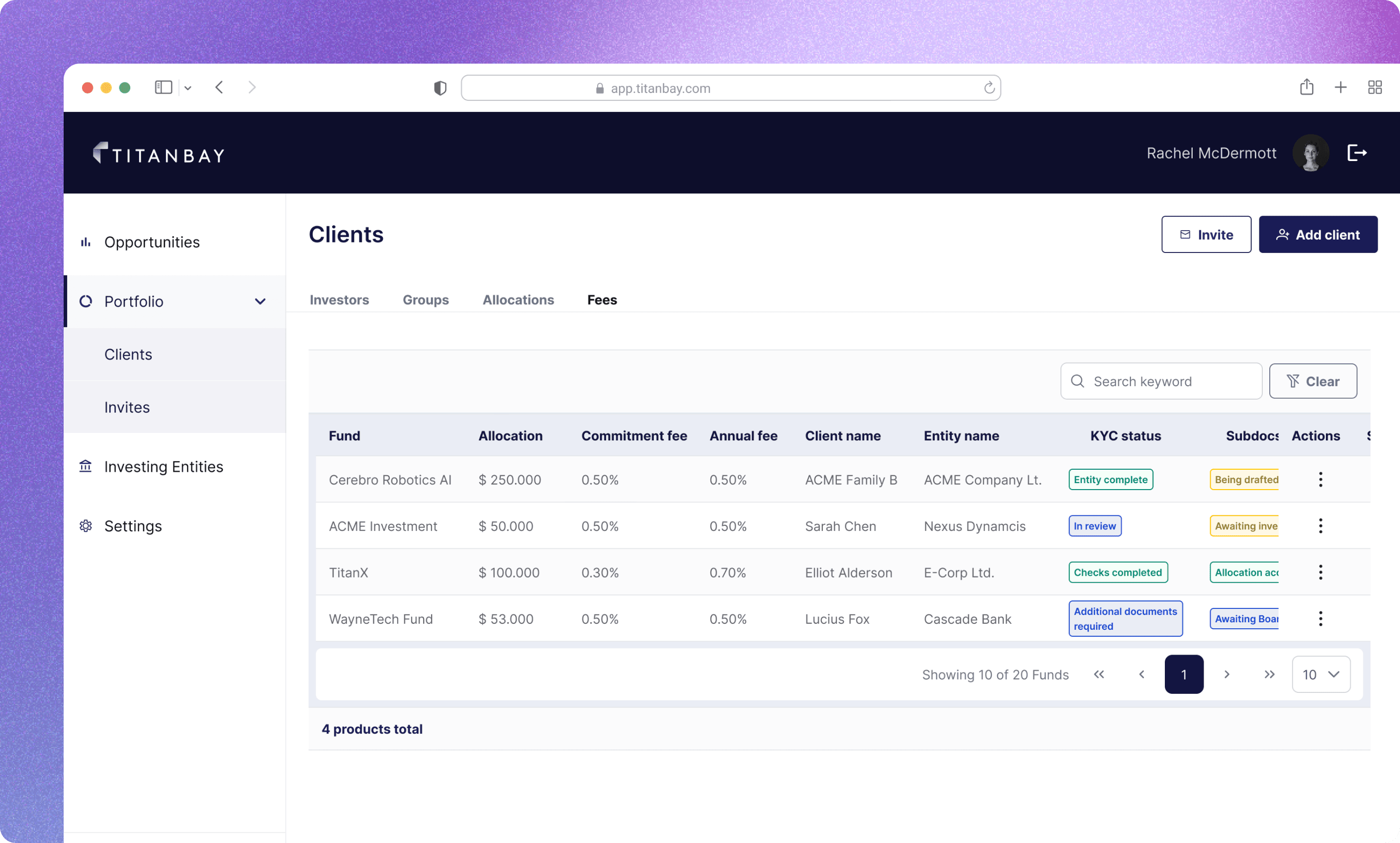1400x843 pixels.
Task: Switch to the Allocations tab
Action: [518, 300]
